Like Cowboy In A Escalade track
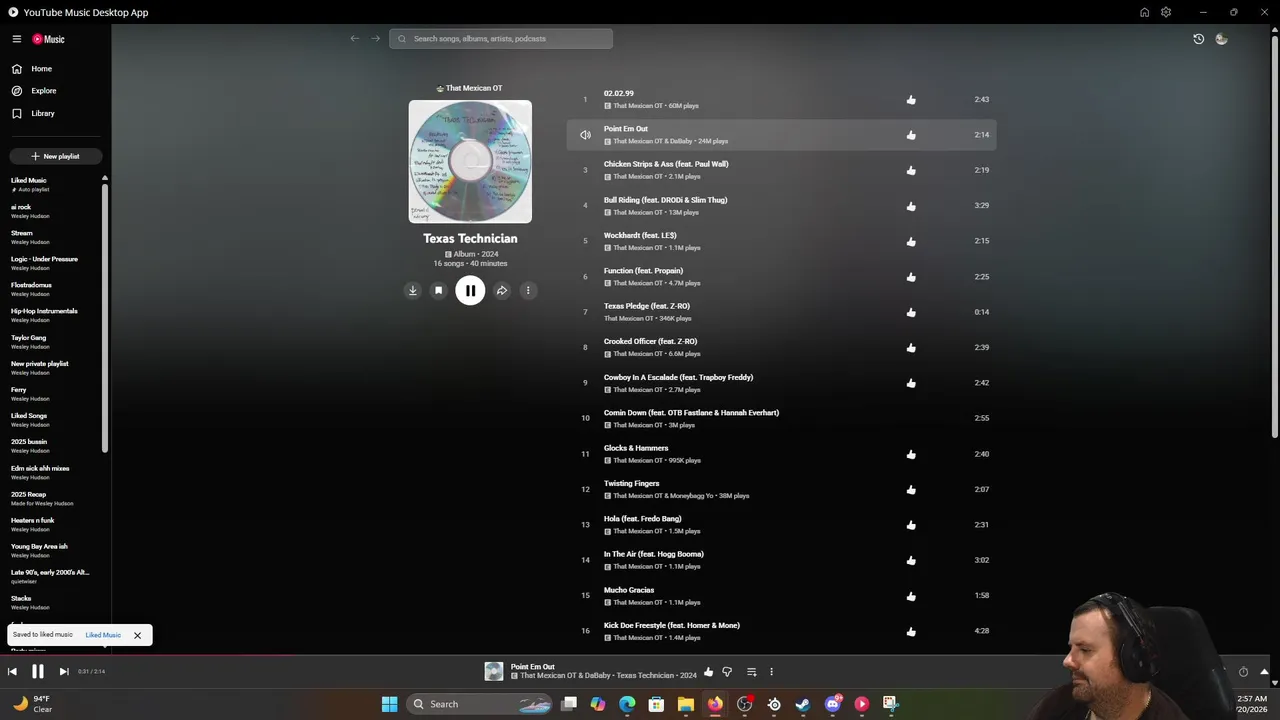The width and height of the screenshot is (1280, 720). 911,383
